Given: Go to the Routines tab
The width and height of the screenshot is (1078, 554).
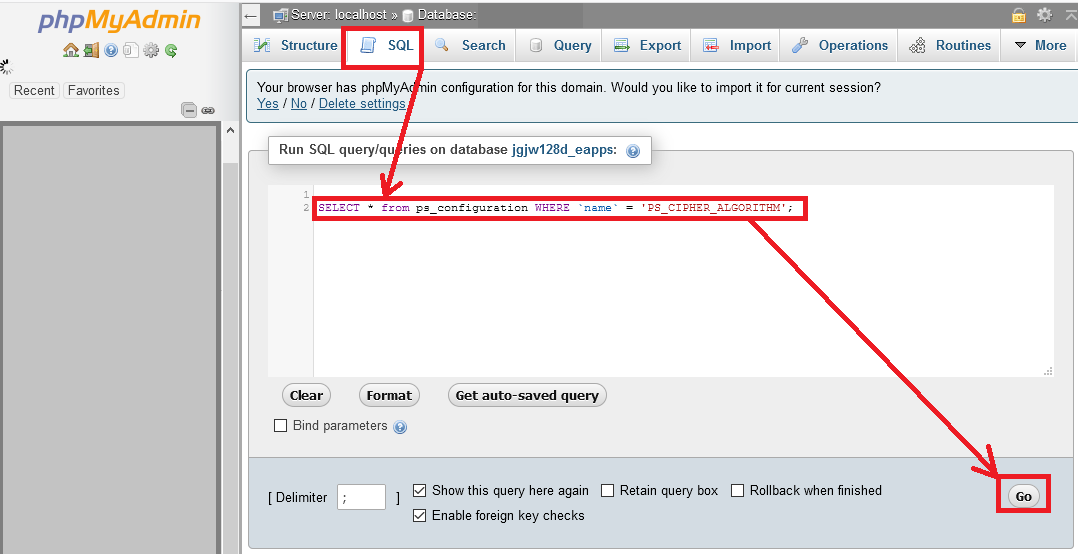Looking at the screenshot, I should (949, 45).
